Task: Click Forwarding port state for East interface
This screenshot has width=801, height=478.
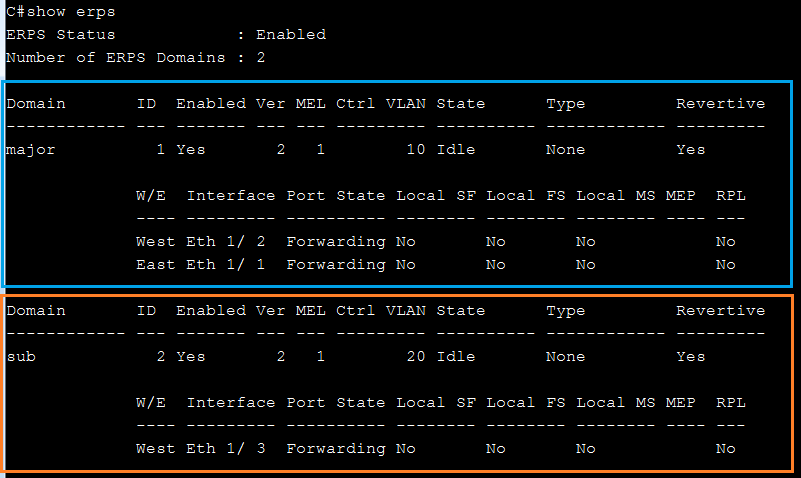Action: pyautogui.click(x=336, y=265)
